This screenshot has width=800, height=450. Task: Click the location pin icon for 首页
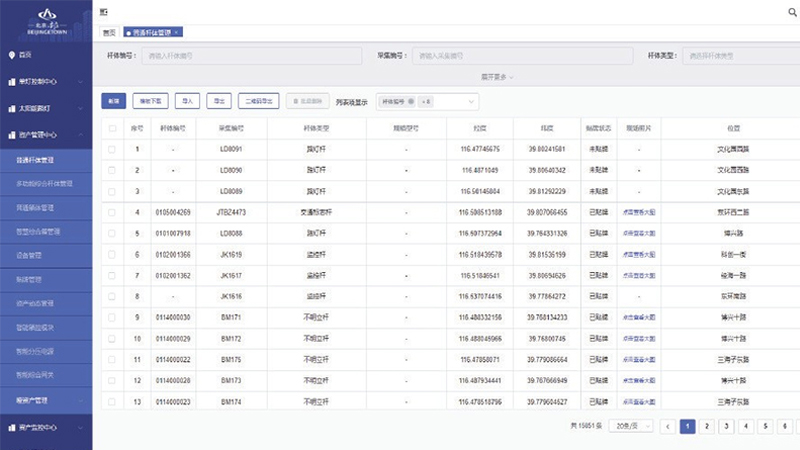point(12,54)
